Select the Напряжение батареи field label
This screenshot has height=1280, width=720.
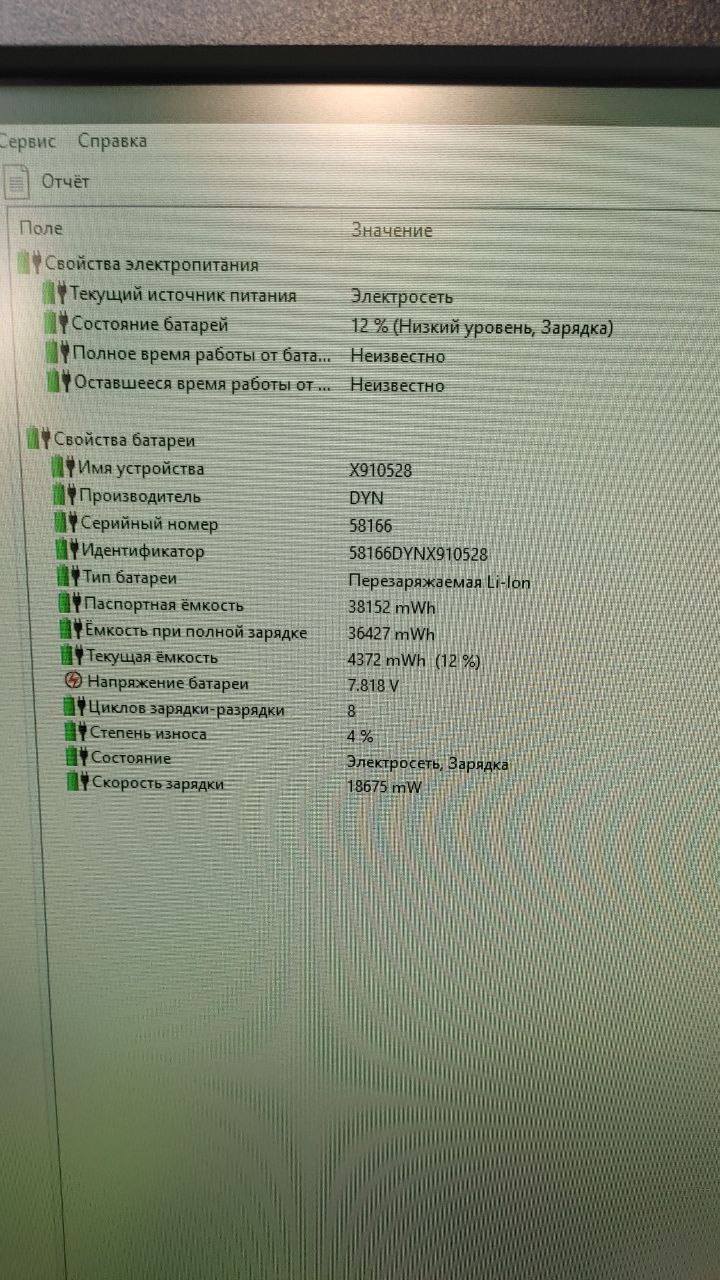[168, 683]
